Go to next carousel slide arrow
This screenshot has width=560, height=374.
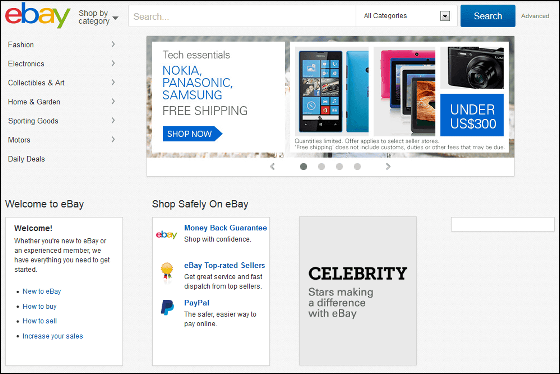(x=388, y=166)
